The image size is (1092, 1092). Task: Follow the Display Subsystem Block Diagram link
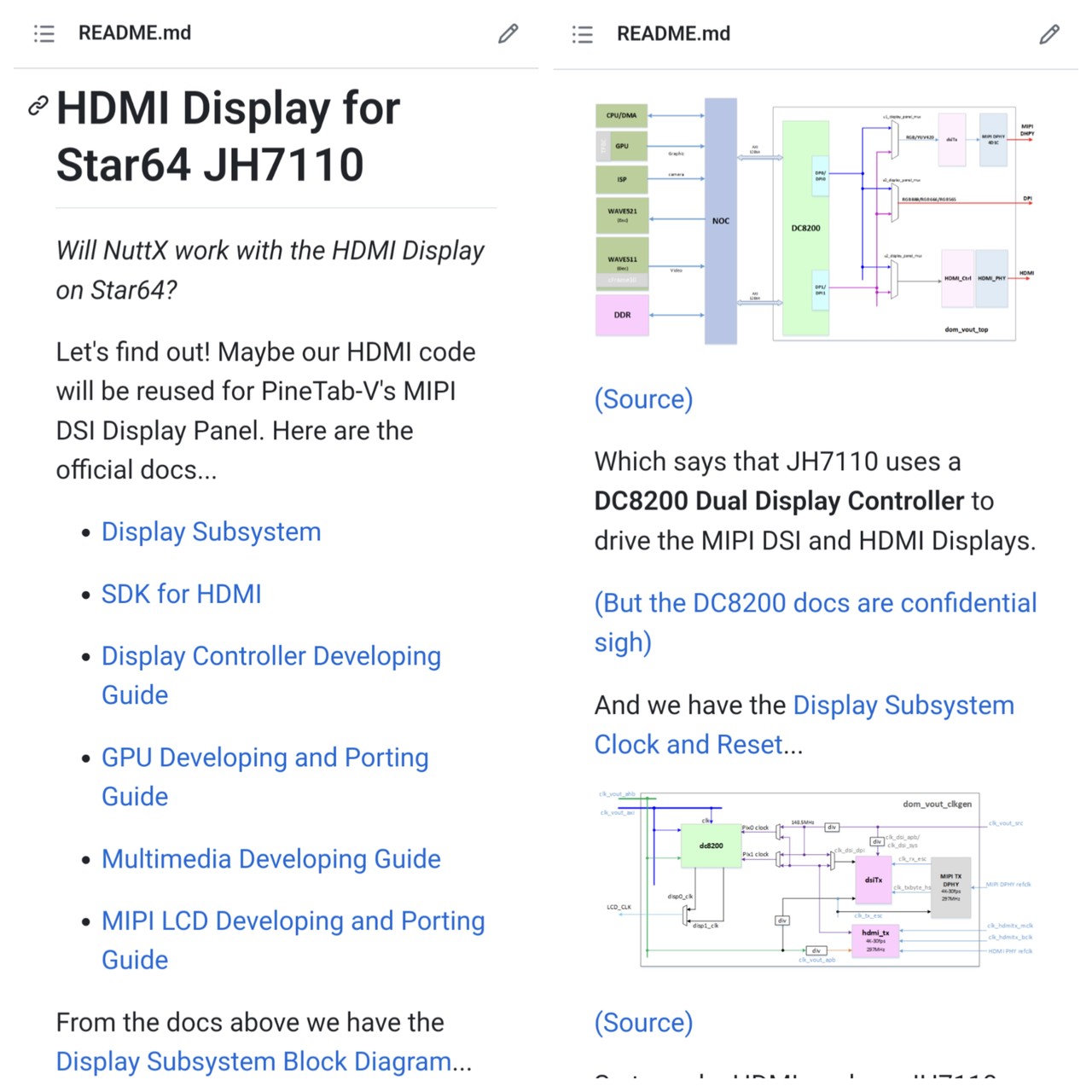coord(253,1061)
